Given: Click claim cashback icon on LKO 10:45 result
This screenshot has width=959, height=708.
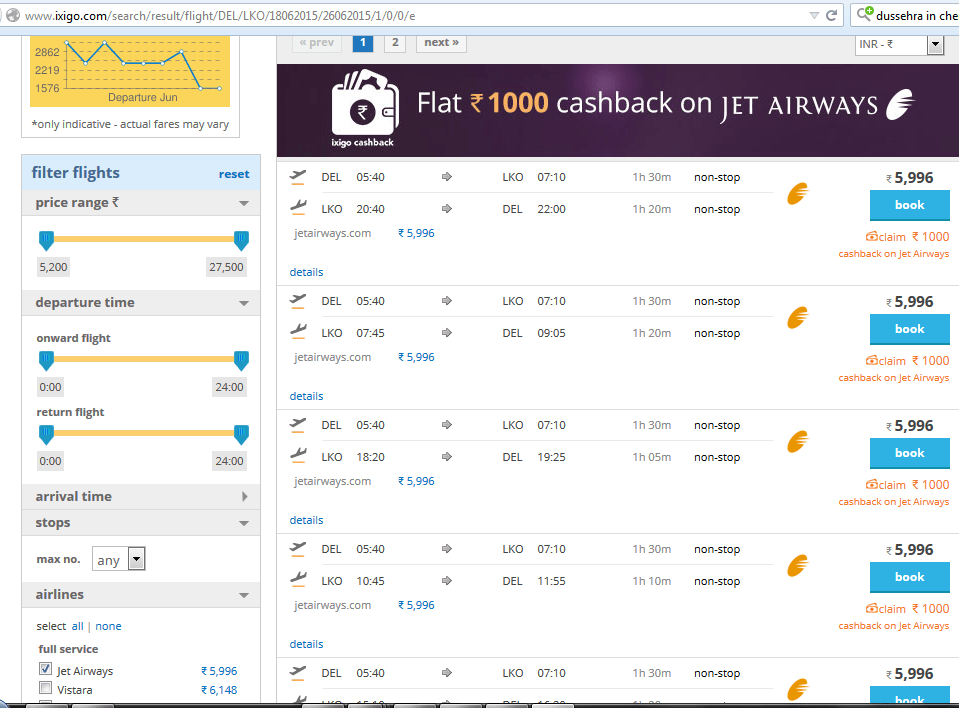Looking at the screenshot, I should (x=872, y=608).
